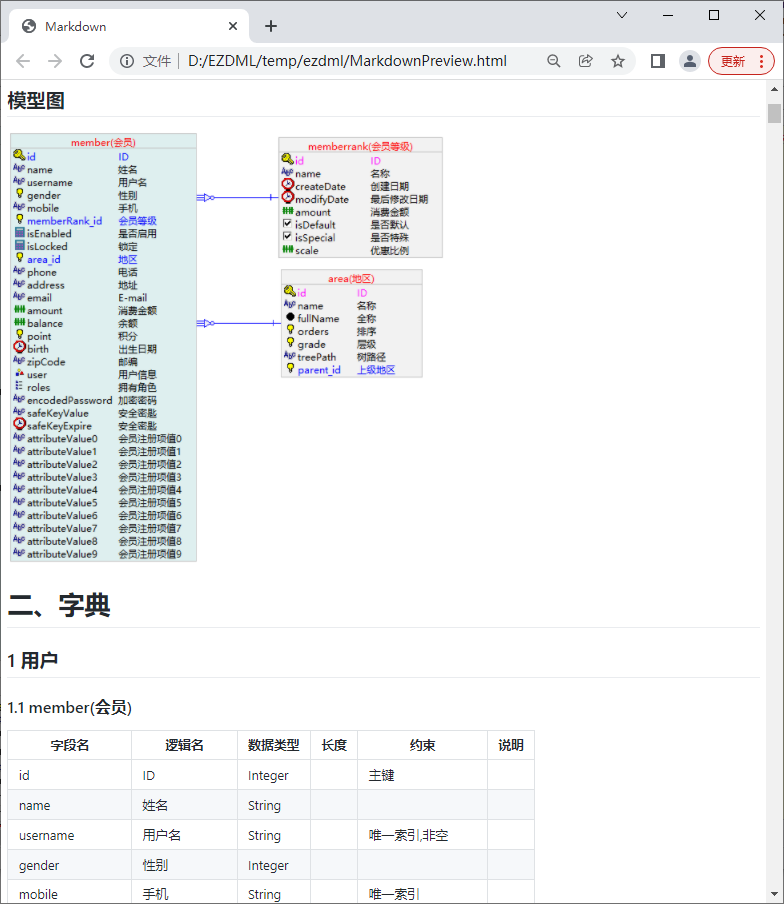Click the red 更新 update button
This screenshot has height=904, width=784.
pos(733,61)
